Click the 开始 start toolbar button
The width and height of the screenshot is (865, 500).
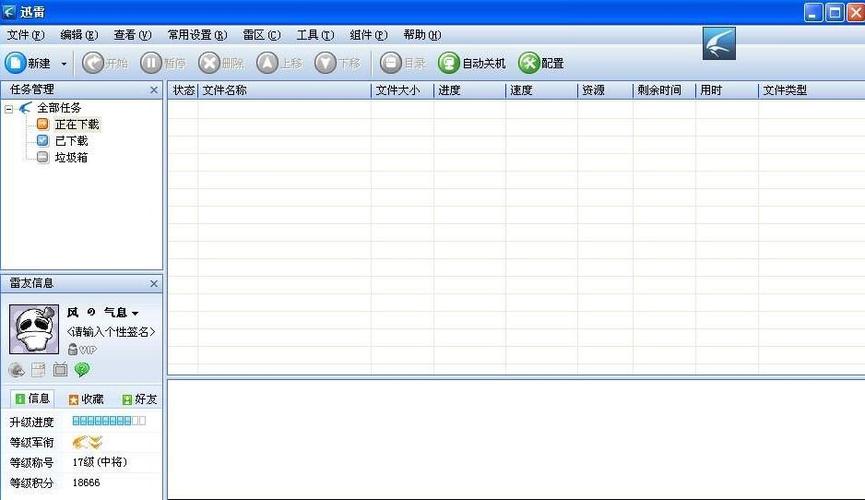click(x=105, y=63)
